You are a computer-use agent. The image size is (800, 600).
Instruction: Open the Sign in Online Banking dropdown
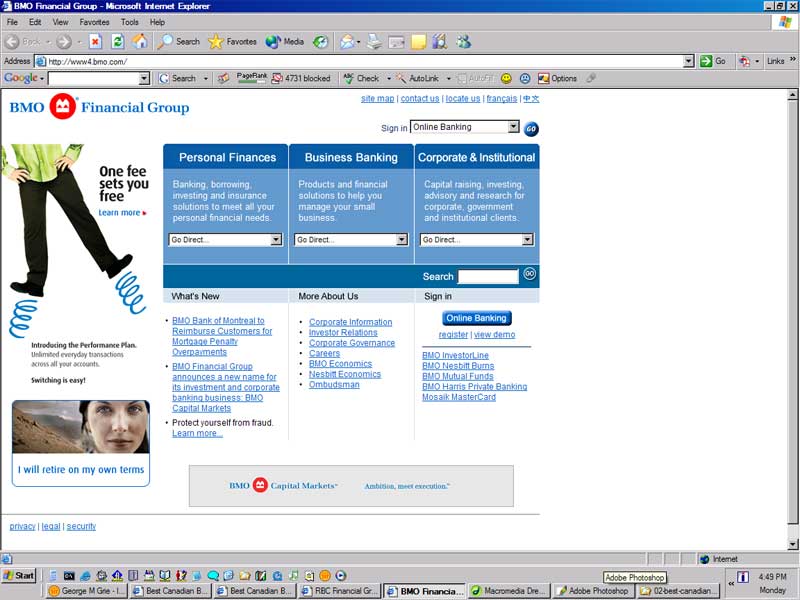click(x=513, y=127)
